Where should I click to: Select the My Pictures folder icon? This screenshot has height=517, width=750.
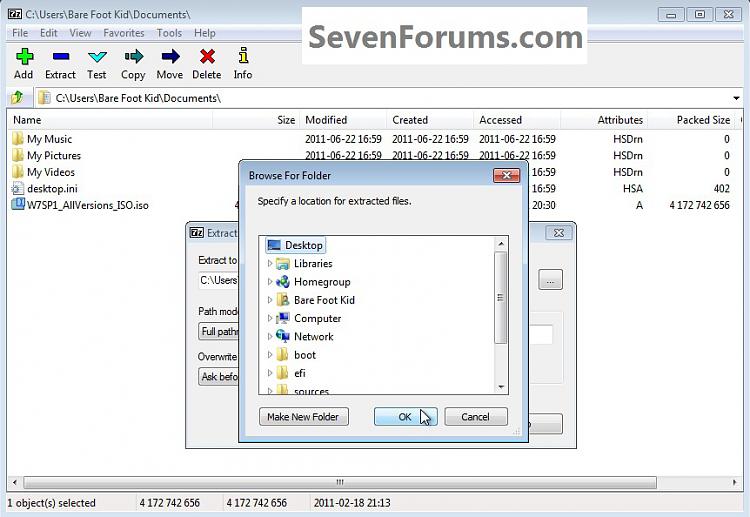point(18,155)
